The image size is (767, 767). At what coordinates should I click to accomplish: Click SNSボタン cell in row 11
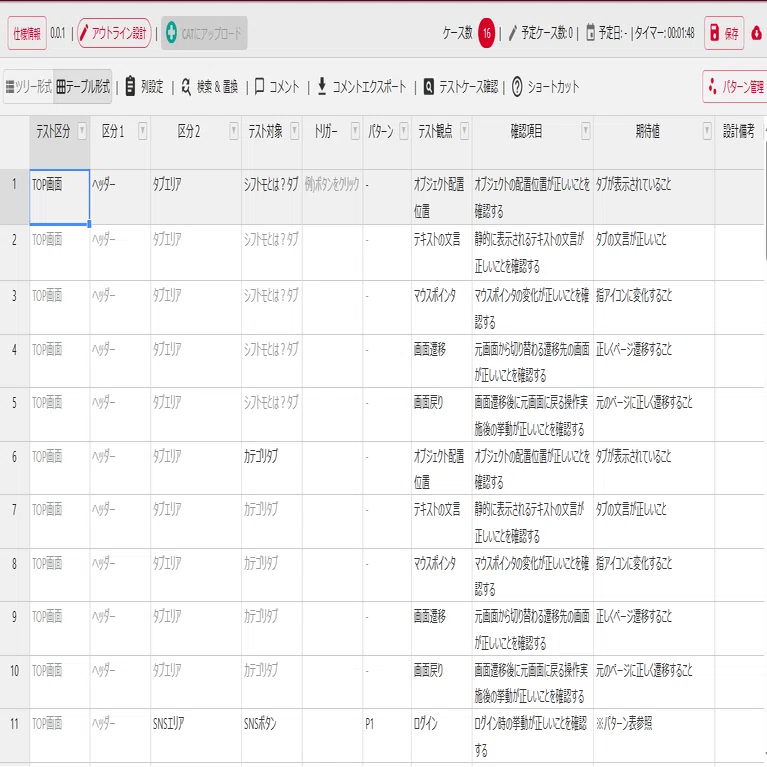point(271,736)
